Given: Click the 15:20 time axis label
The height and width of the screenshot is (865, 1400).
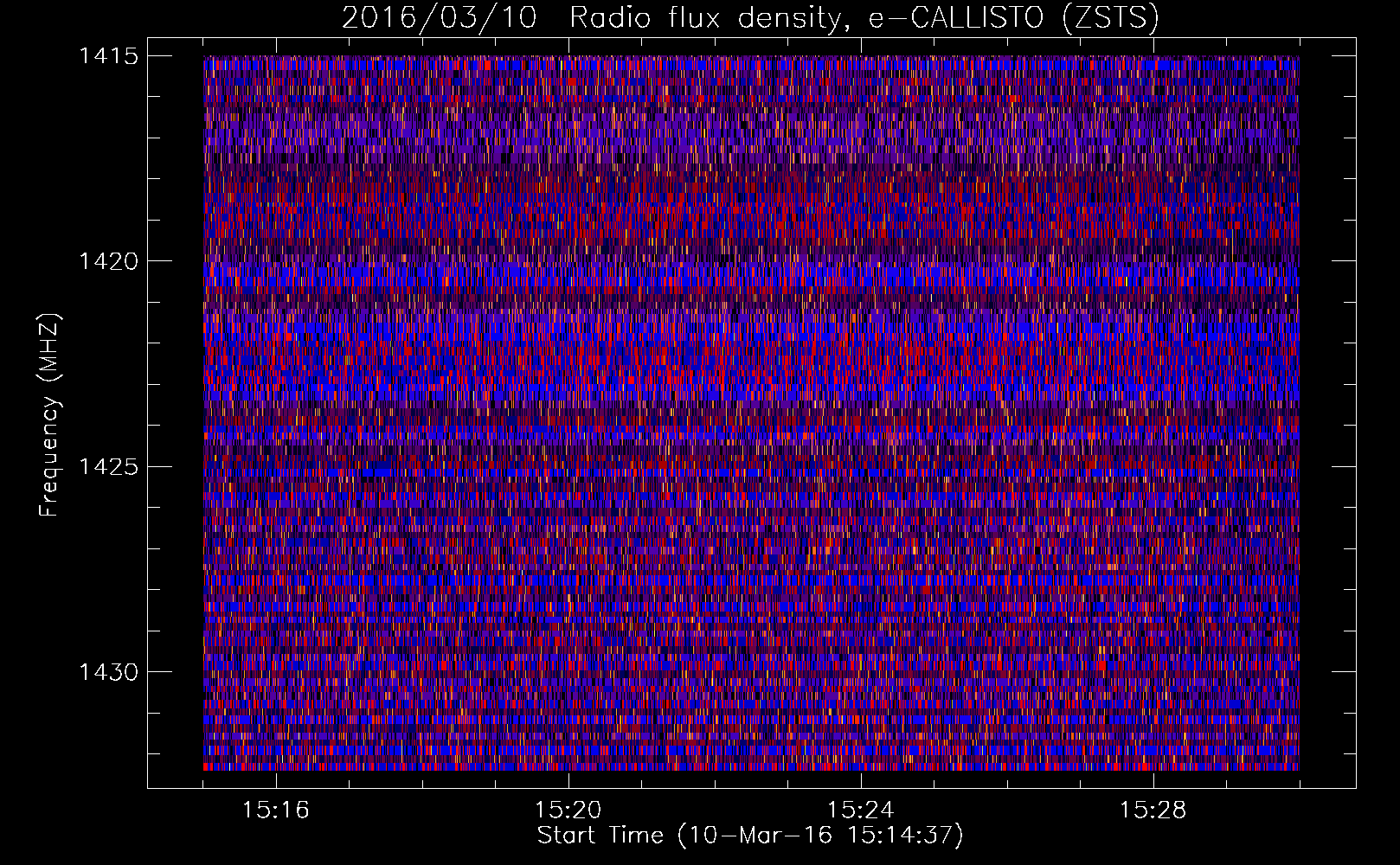Looking at the screenshot, I should [568, 811].
